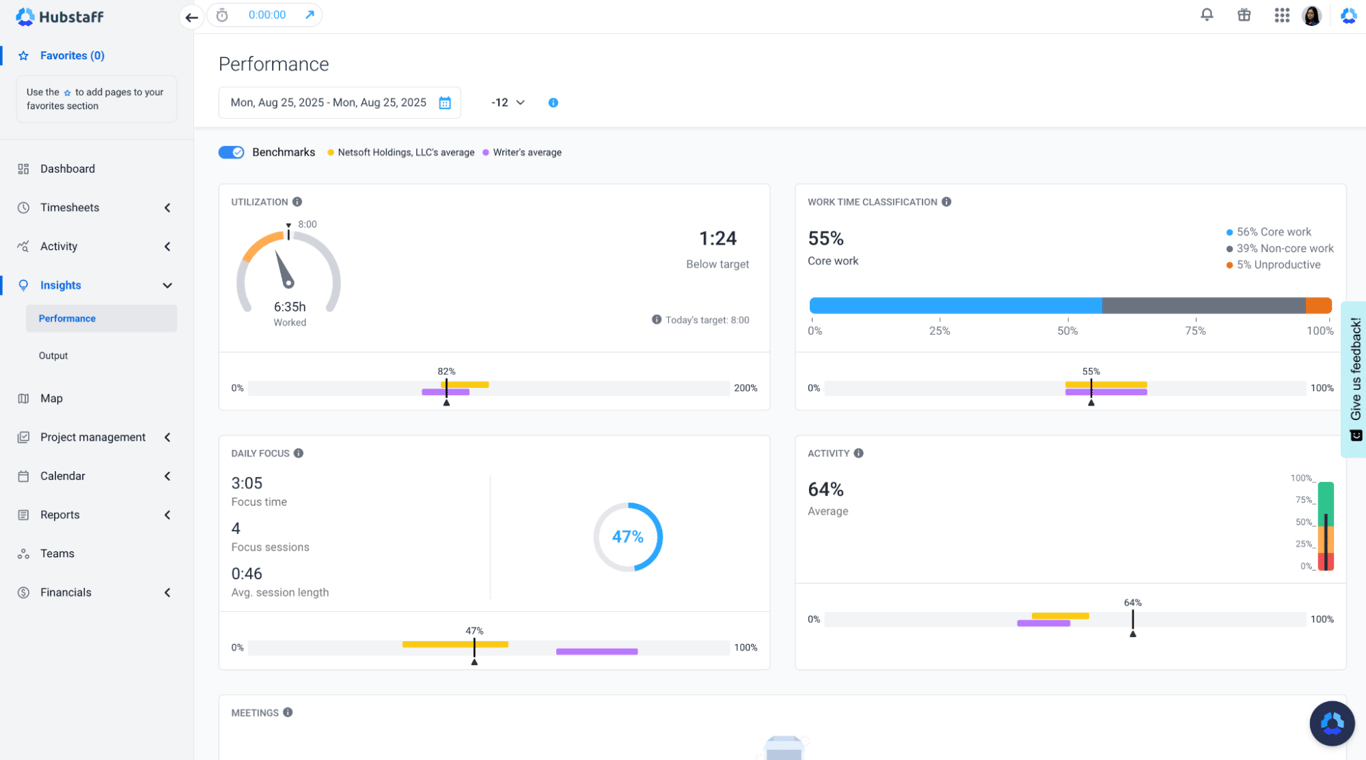Expand the Timesheets menu

click(167, 207)
